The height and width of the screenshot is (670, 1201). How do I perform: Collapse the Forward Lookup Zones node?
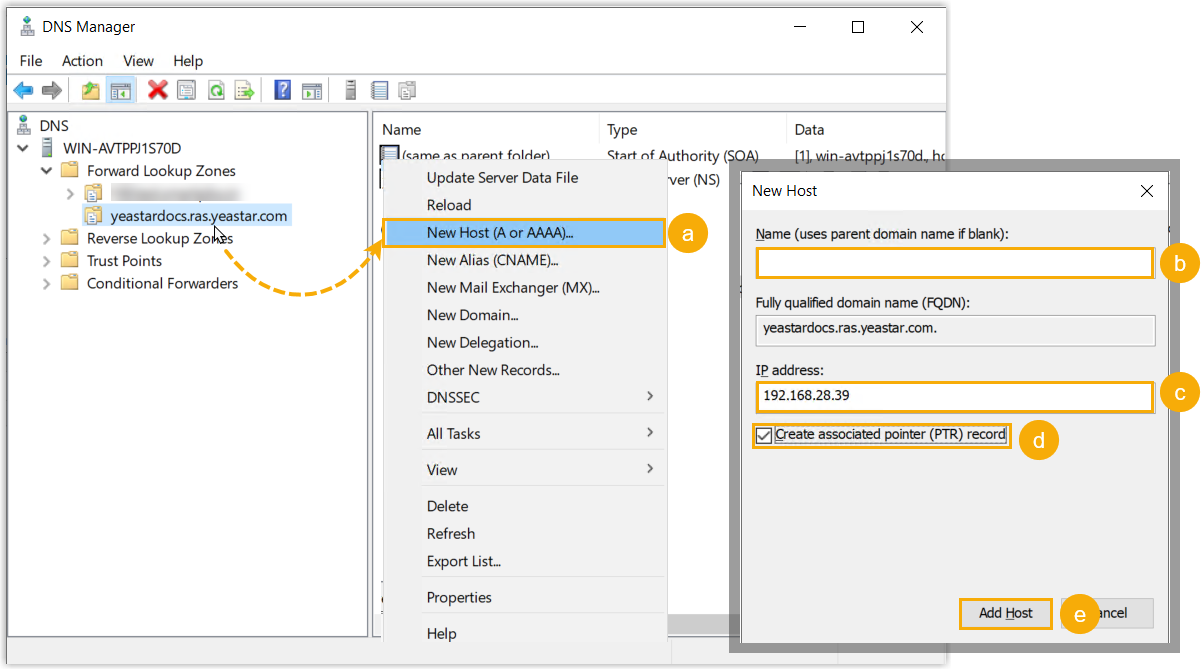click(46, 171)
